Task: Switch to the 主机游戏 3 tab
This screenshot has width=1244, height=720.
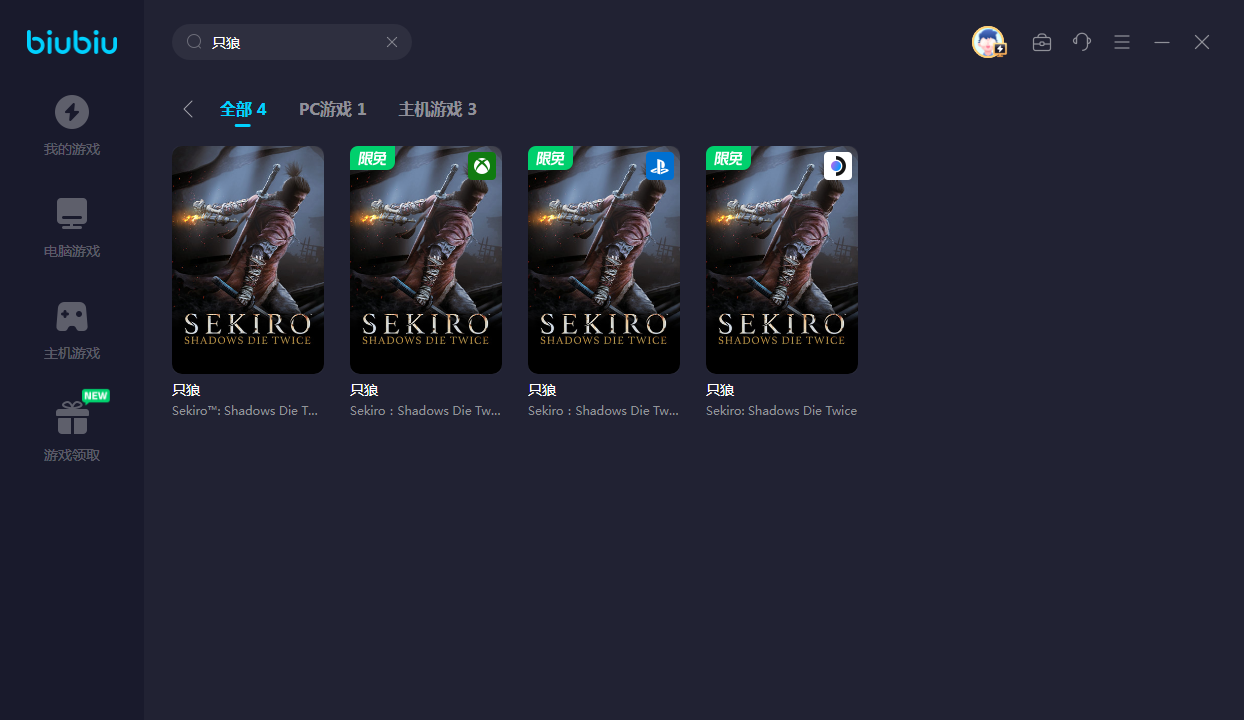Action: (437, 109)
